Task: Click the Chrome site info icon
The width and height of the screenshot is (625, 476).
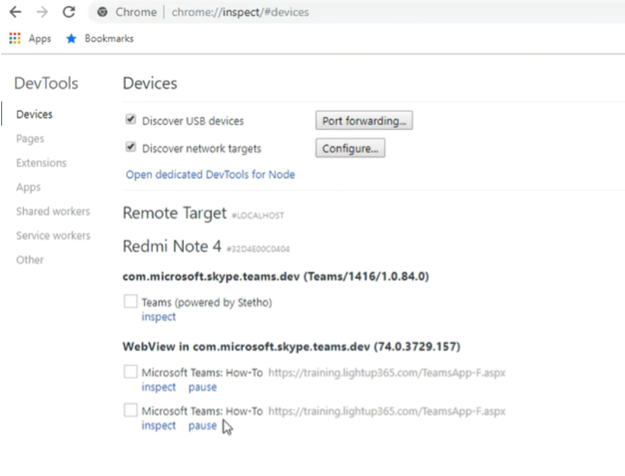Action: 103,12
